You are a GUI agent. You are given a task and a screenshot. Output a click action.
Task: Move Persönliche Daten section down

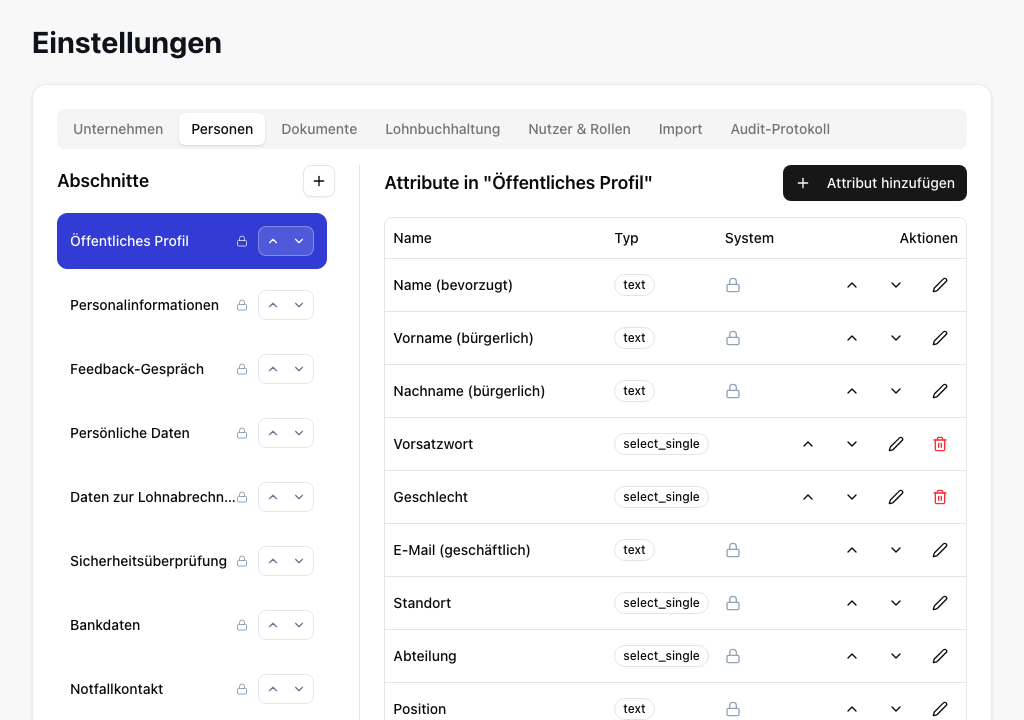point(299,433)
